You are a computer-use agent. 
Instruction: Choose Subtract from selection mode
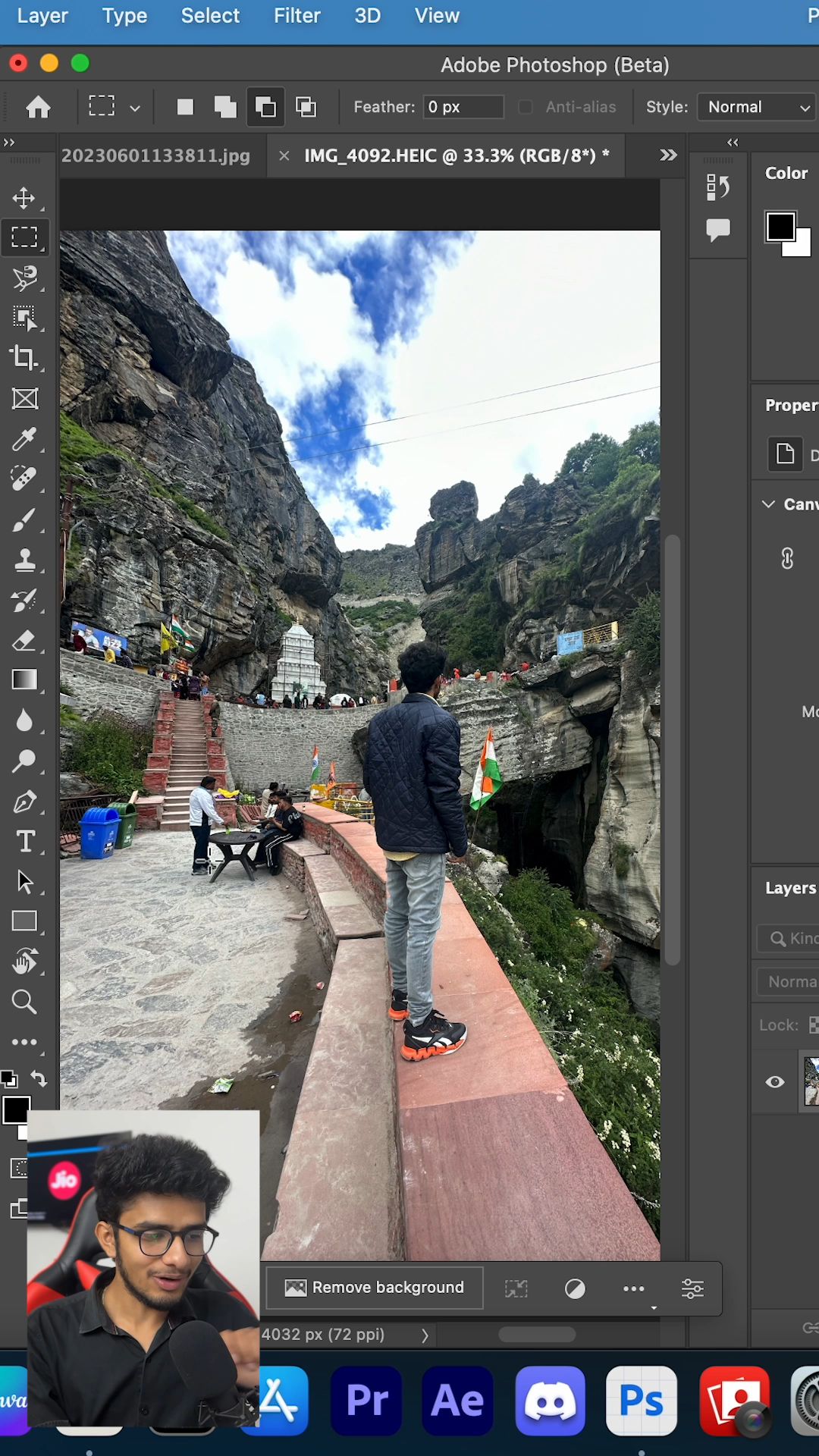tap(265, 107)
